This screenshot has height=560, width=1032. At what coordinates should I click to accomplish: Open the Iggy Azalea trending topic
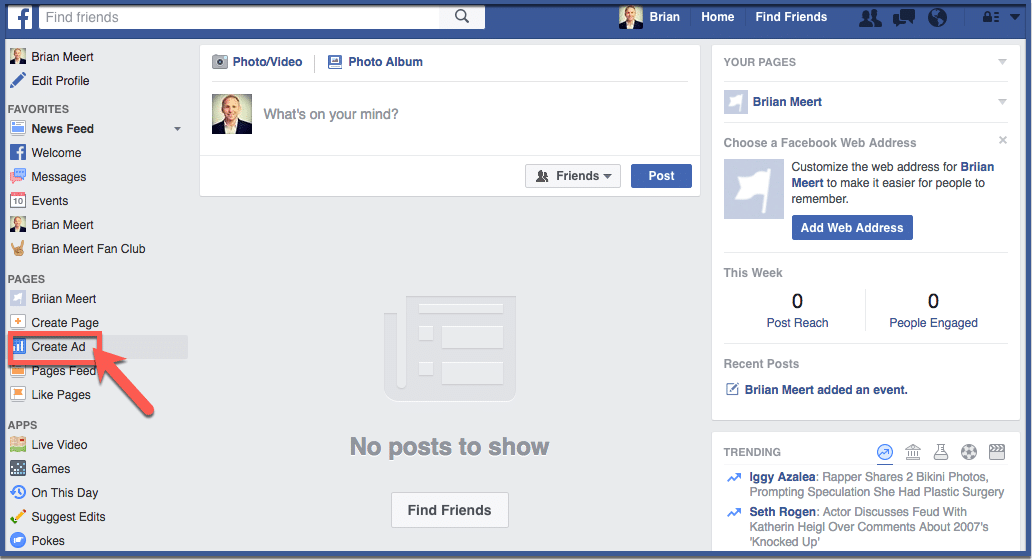coord(782,477)
